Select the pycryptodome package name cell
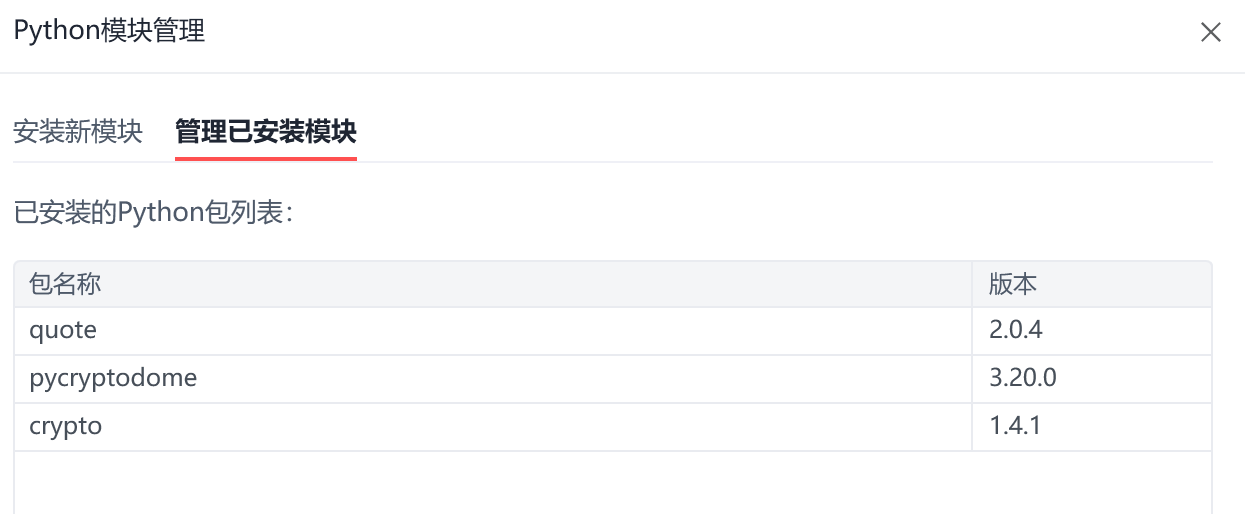Screen dimensions: 1245x514 point(493,379)
